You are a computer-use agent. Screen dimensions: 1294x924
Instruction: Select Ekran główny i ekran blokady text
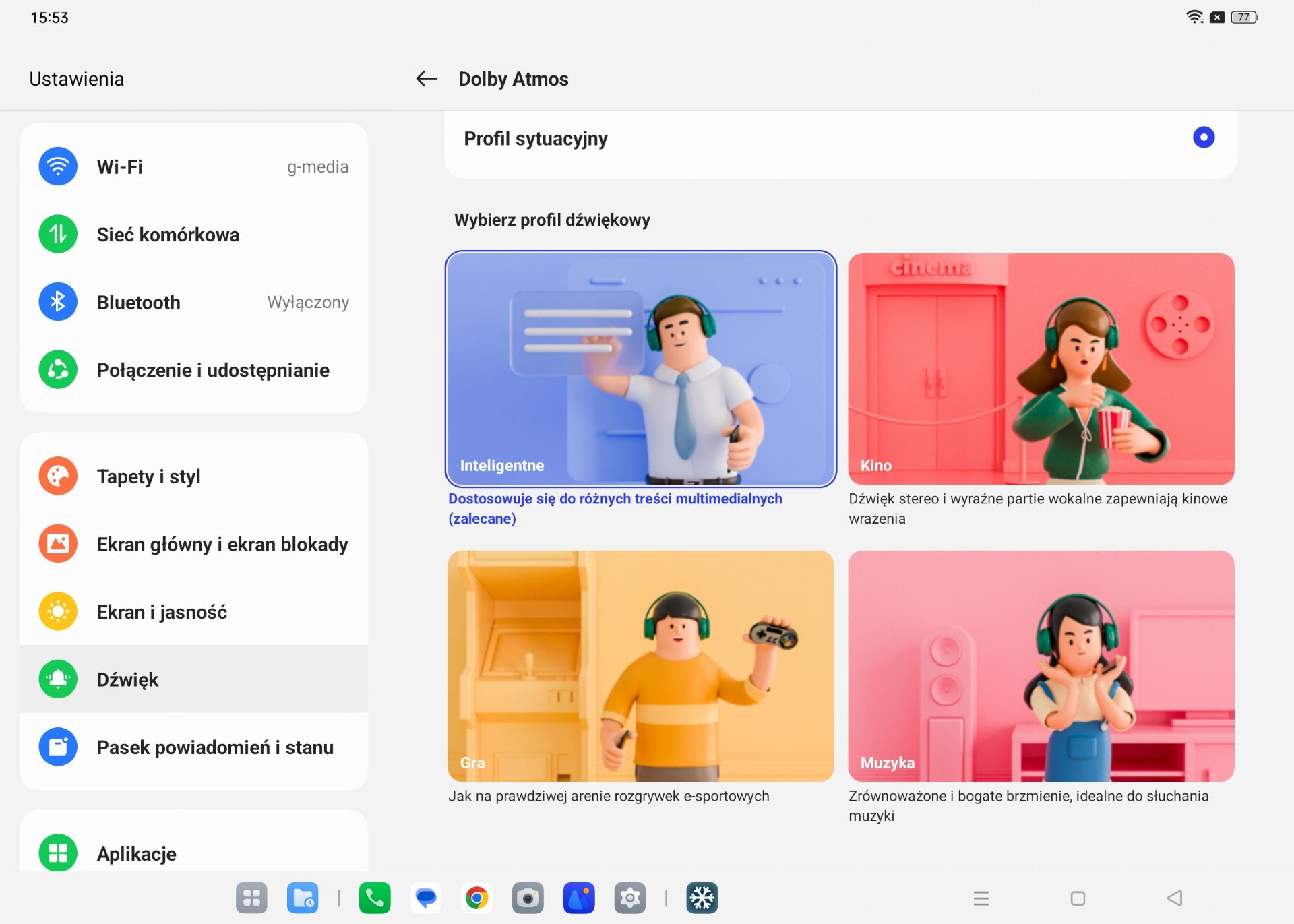coord(222,544)
